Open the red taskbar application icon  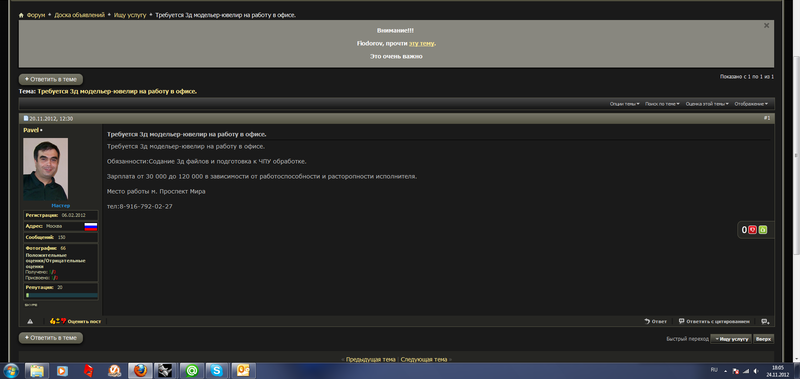(x=89, y=371)
